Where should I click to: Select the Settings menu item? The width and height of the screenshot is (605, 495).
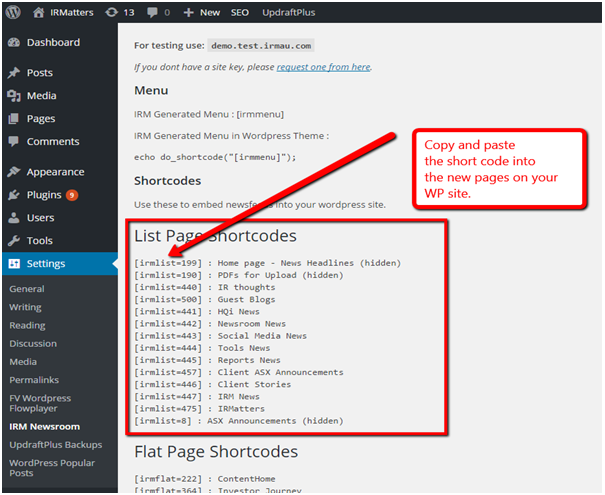click(46, 264)
